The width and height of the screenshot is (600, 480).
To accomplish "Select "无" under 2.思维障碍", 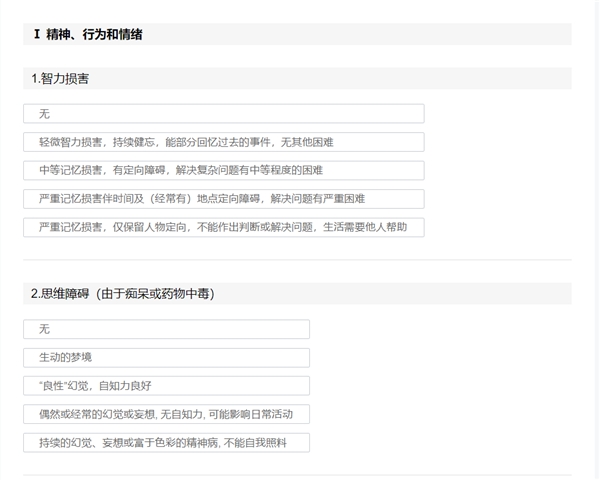I will 166,329.
